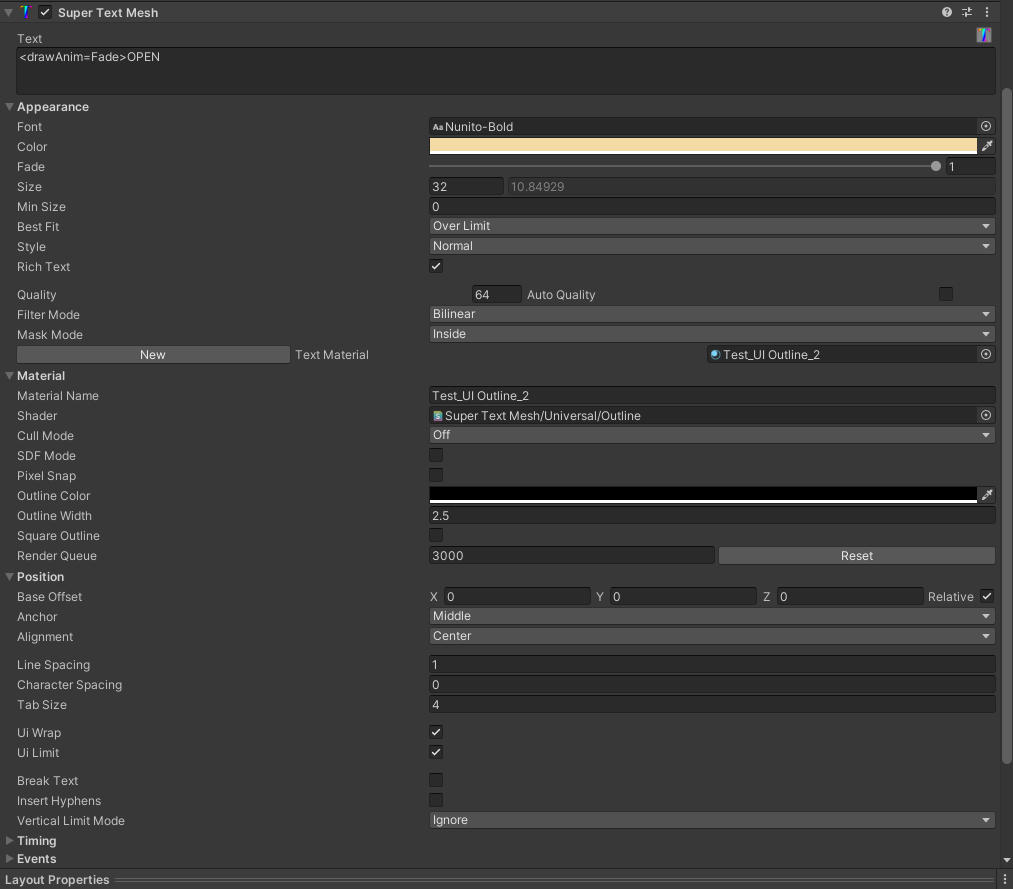Click the Text input area with drawAnim tag

(x=506, y=71)
